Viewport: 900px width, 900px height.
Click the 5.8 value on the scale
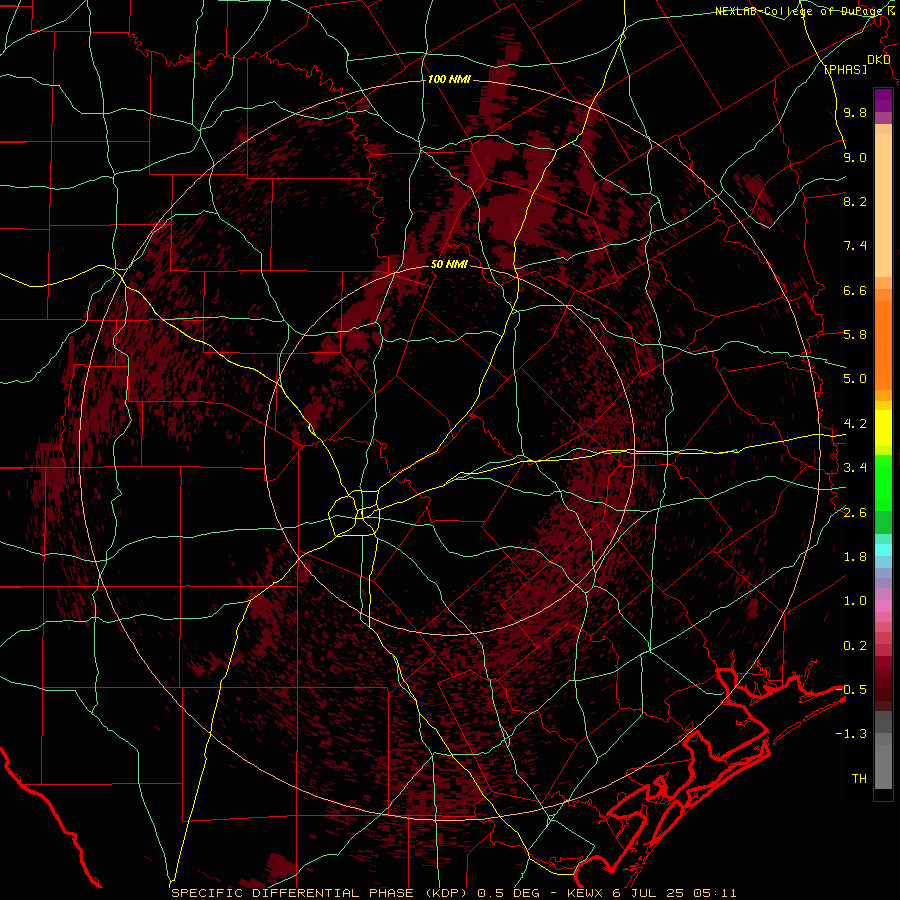855,335
